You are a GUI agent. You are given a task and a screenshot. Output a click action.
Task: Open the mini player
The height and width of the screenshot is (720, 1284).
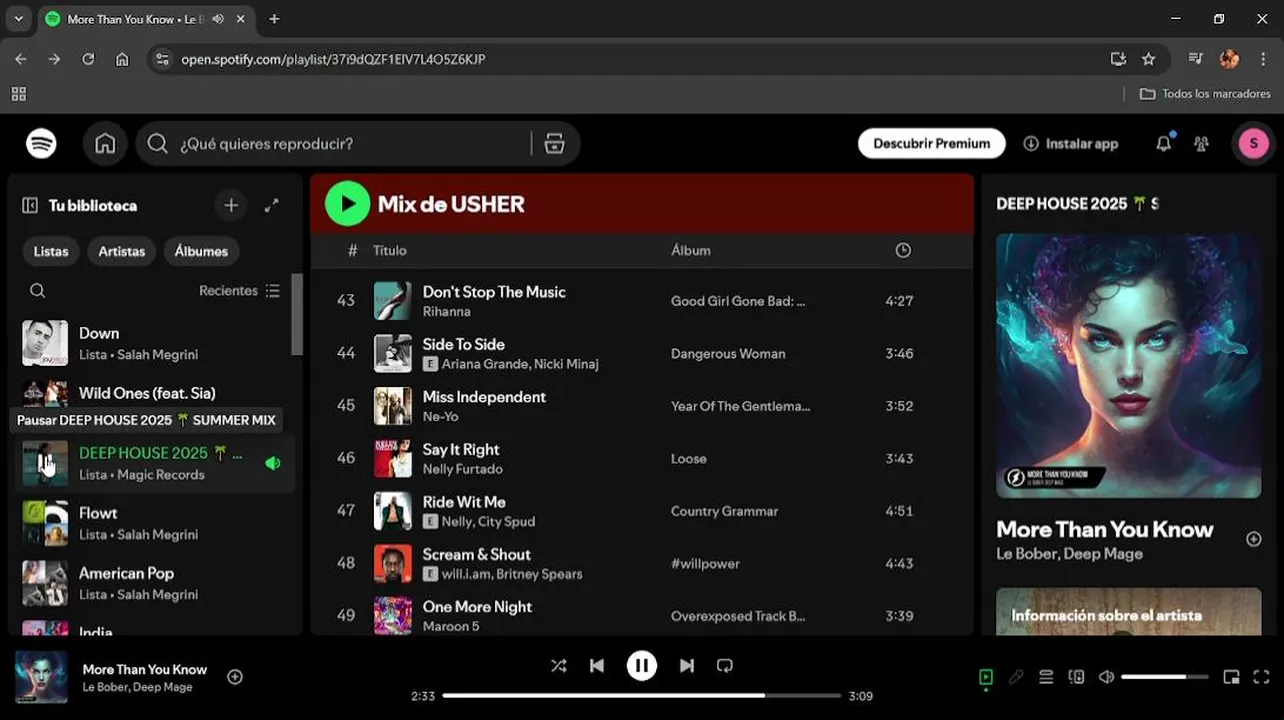pyautogui.click(x=1231, y=677)
